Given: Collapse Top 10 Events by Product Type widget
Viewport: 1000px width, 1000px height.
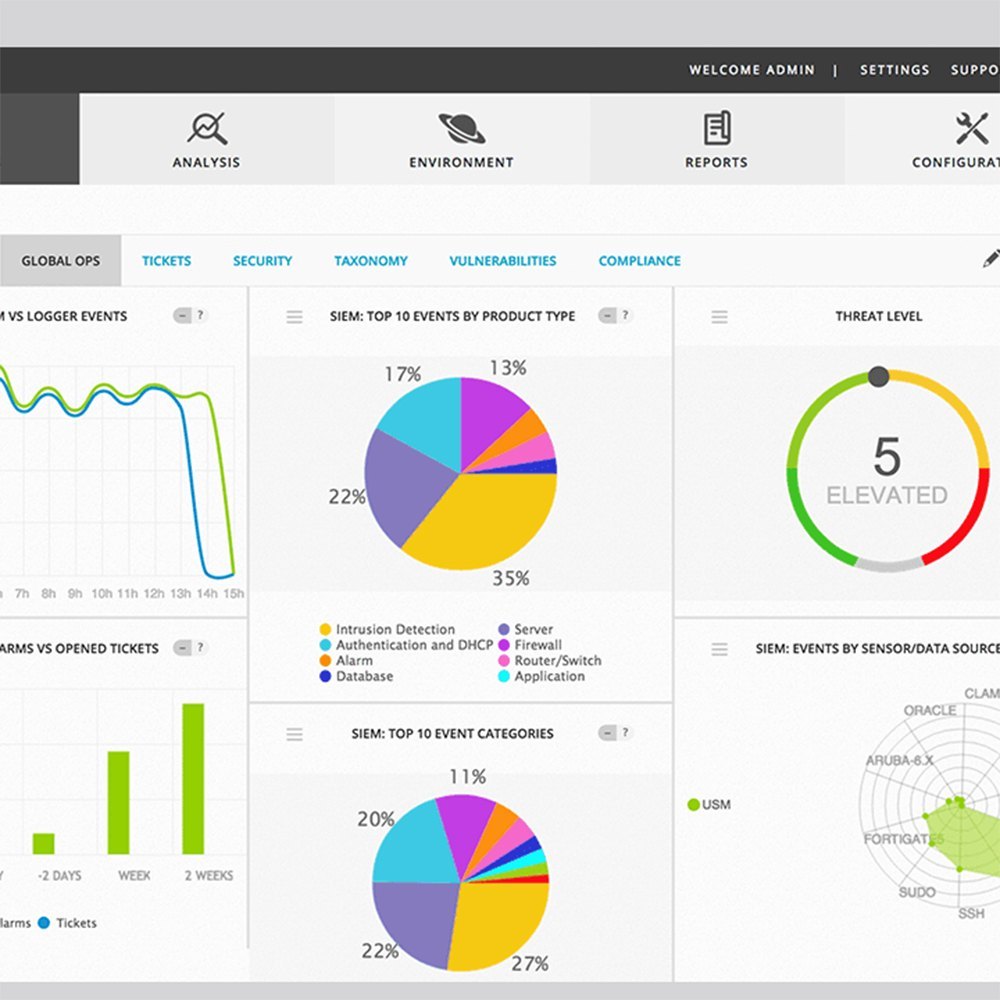Looking at the screenshot, I should click(607, 315).
